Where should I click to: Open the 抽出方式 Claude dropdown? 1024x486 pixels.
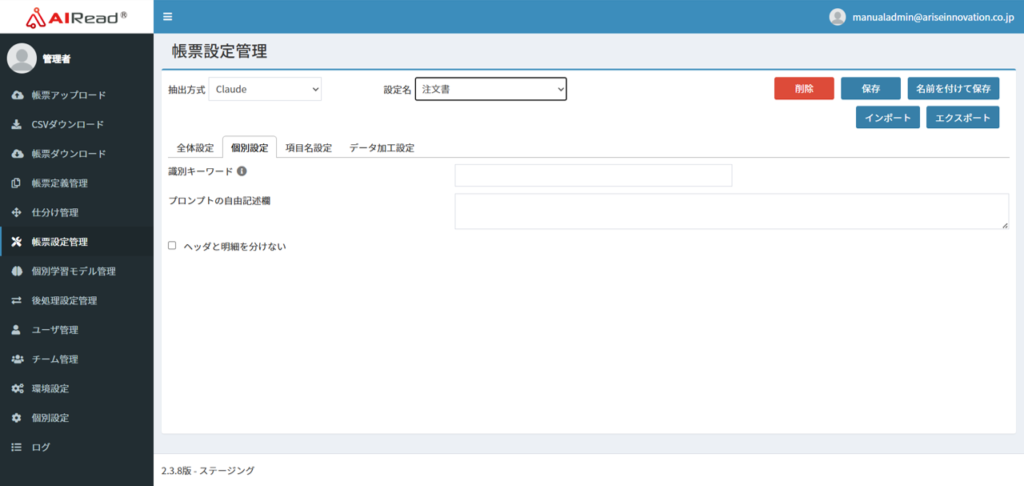(x=265, y=89)
